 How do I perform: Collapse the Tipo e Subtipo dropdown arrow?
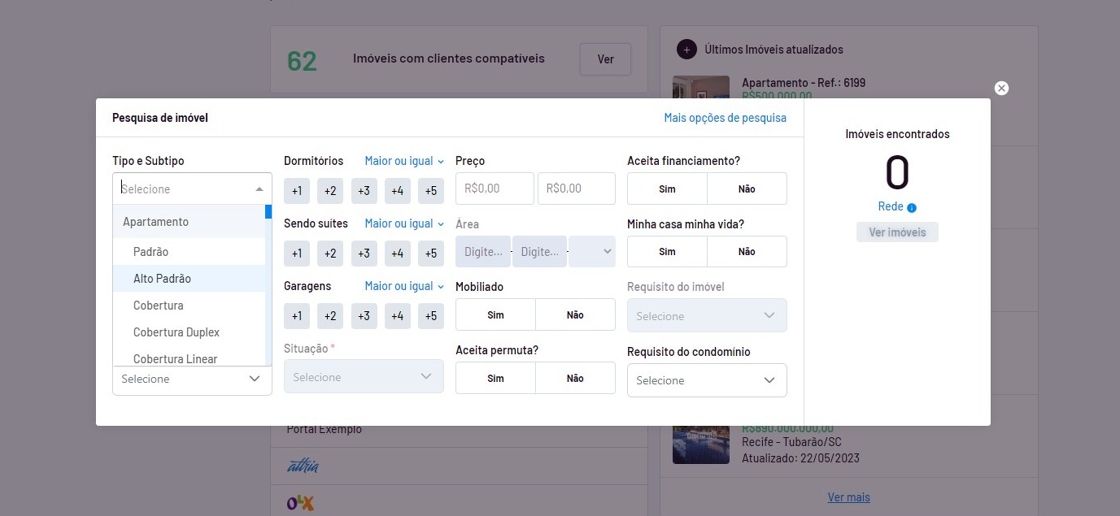coord(259,189)
